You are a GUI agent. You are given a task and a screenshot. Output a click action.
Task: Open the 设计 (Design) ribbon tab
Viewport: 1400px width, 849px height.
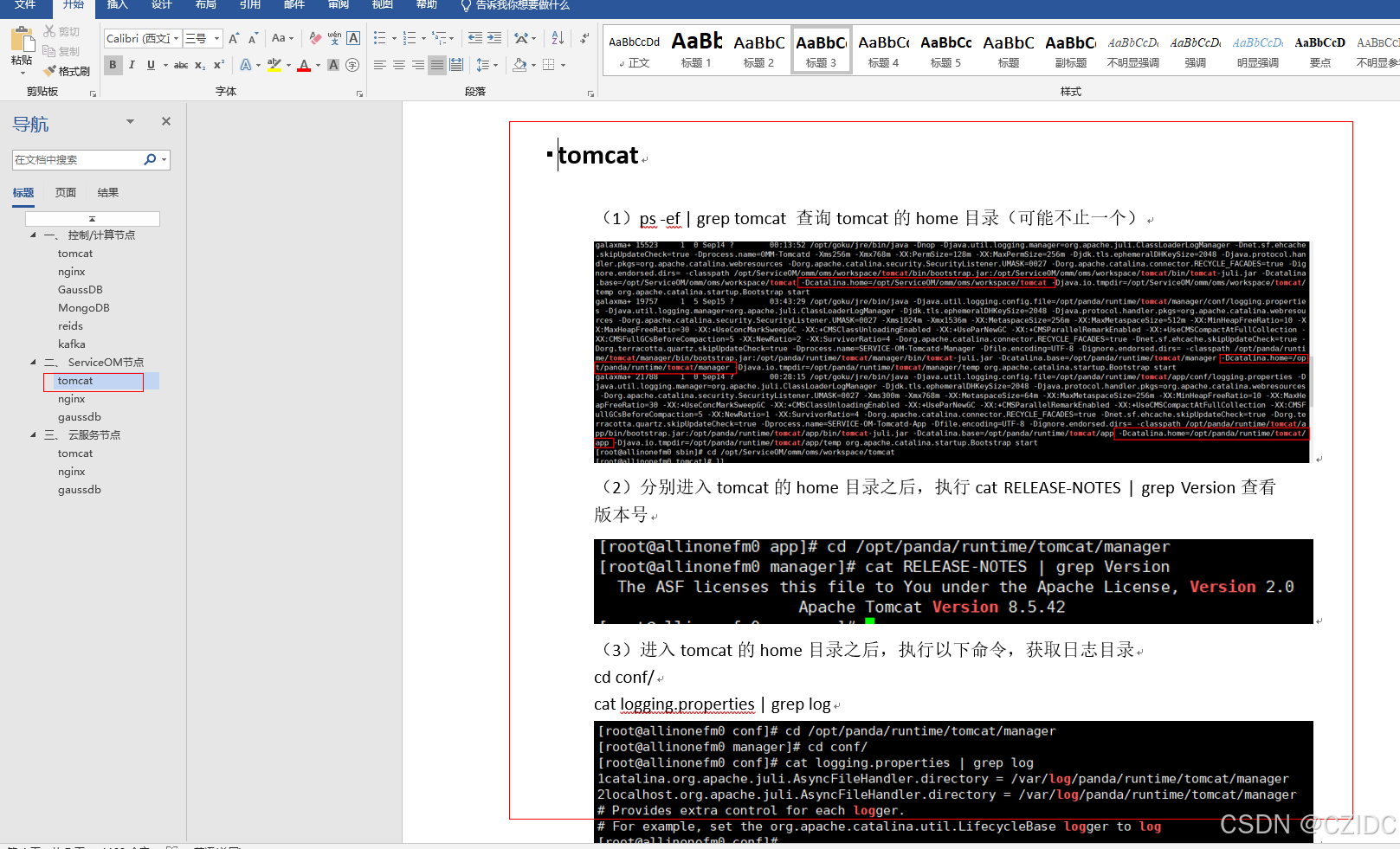[161, 5]
